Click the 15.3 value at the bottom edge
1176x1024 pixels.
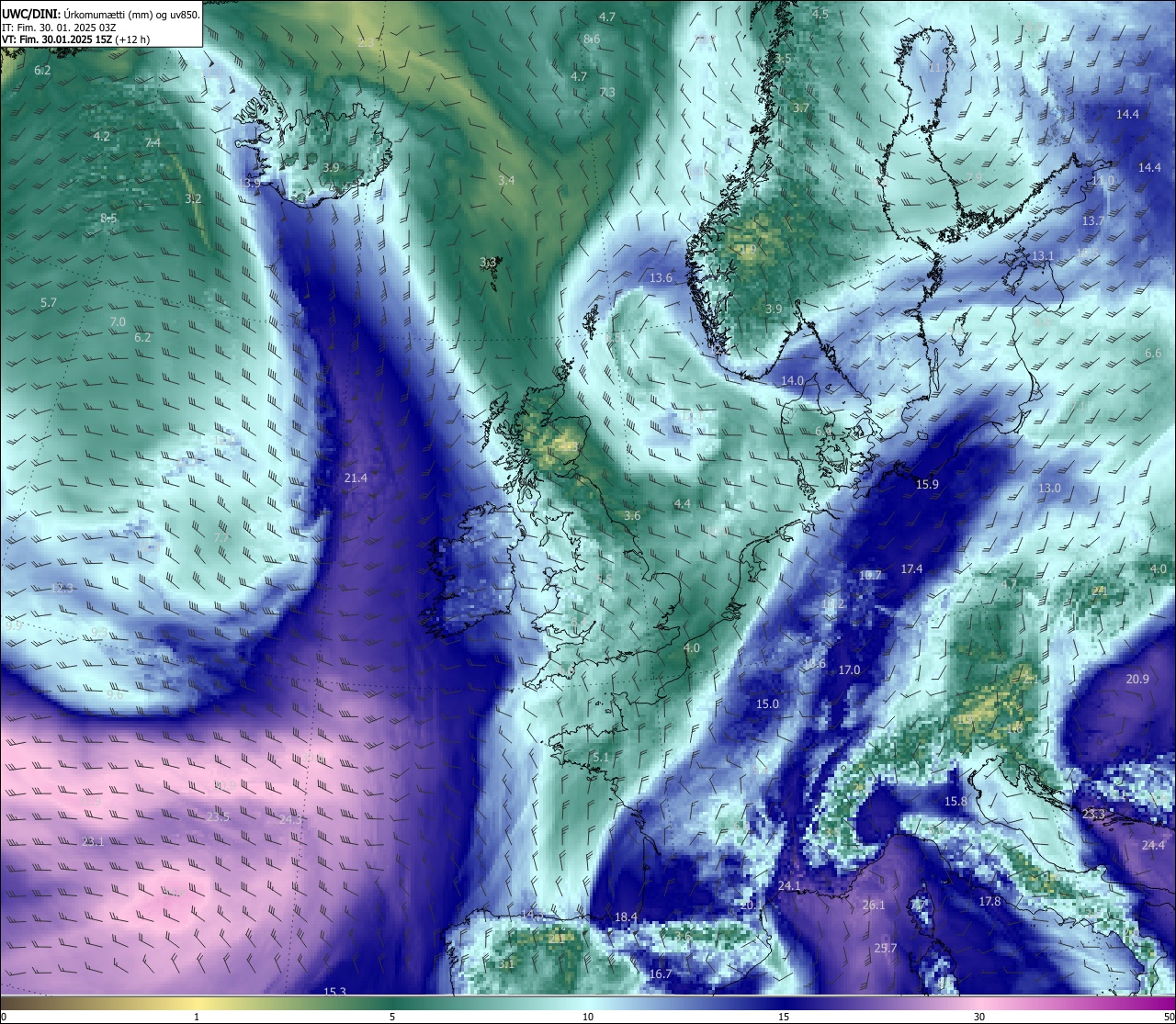[335, 992]
